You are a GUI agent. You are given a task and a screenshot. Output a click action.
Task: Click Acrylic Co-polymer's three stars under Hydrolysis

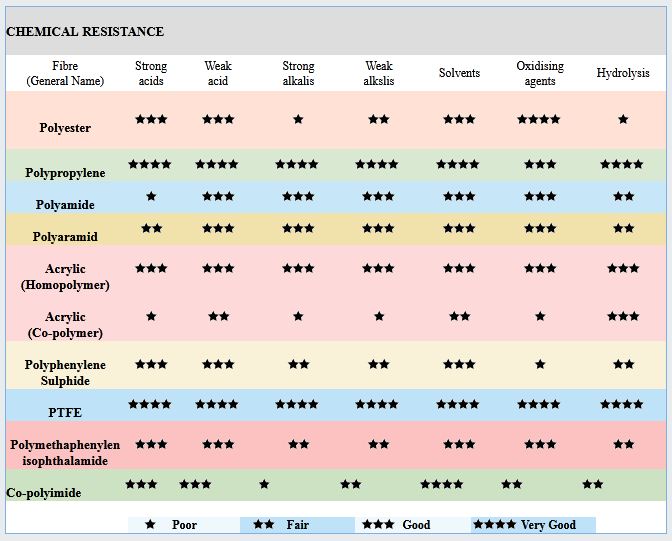coord(623,317)
